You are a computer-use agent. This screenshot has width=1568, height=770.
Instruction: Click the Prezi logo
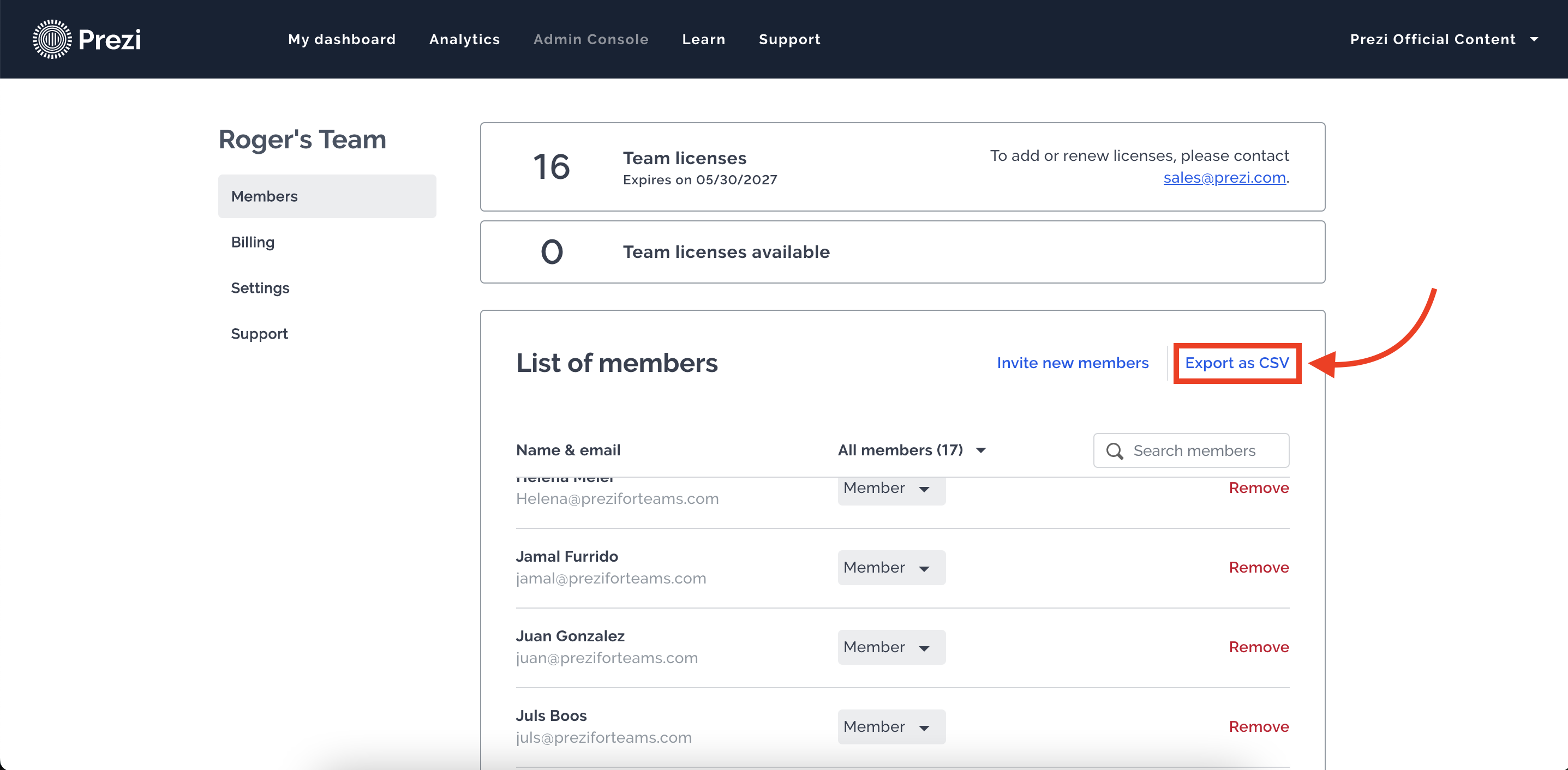coord(86,38)
